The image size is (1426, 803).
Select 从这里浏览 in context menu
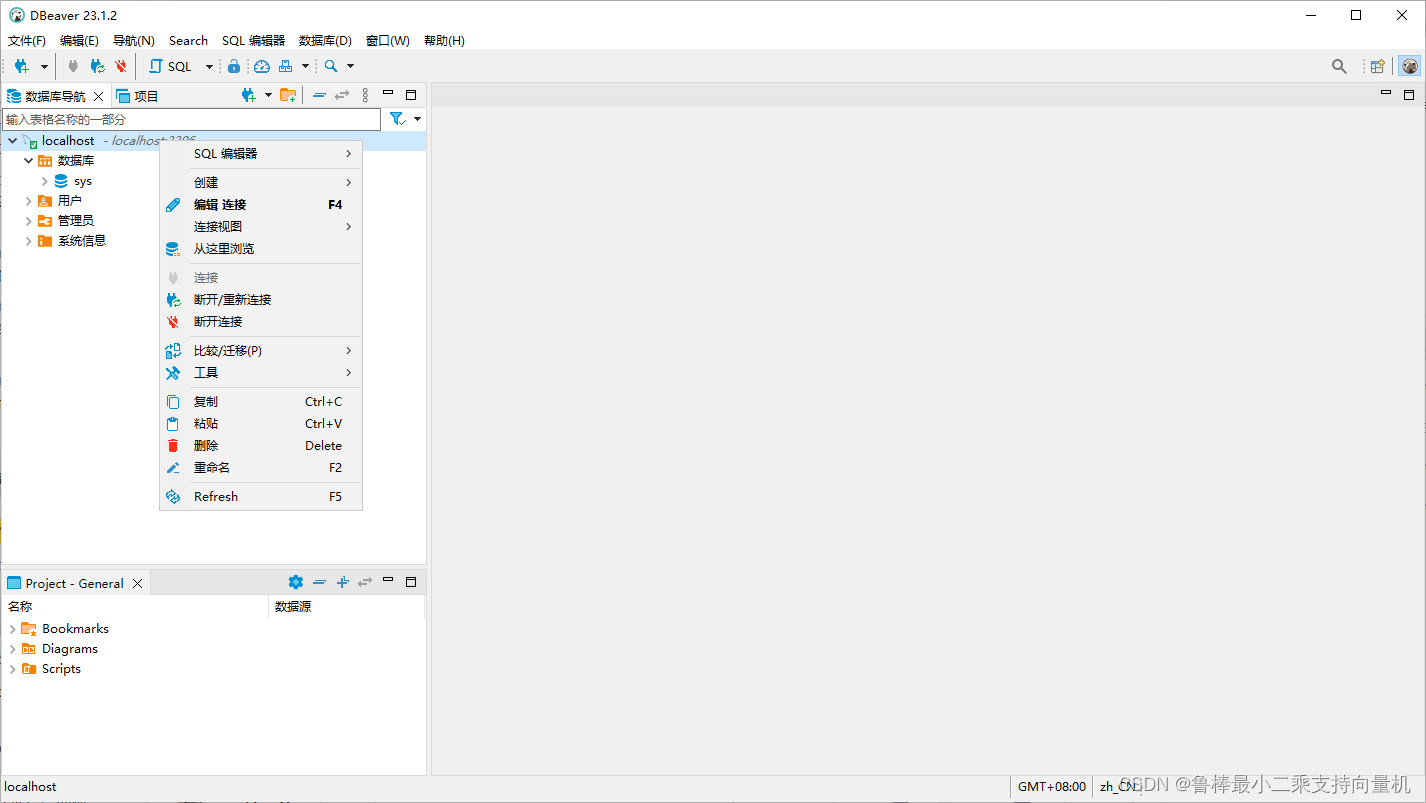tap(260, 249)
